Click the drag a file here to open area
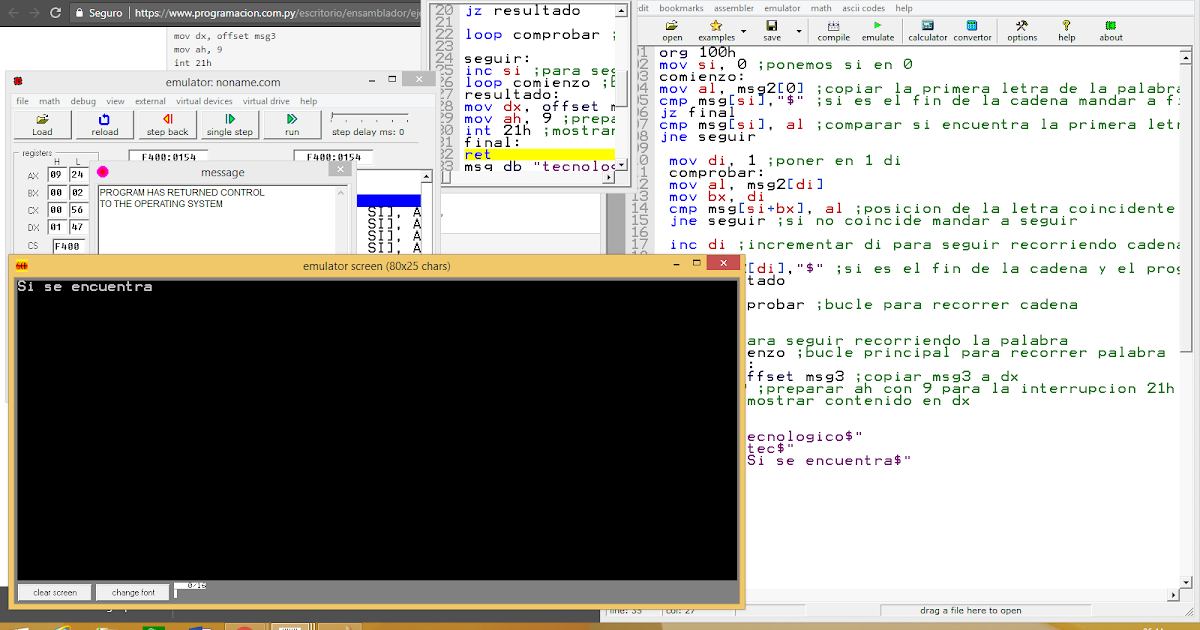 (x=970, y=610)
